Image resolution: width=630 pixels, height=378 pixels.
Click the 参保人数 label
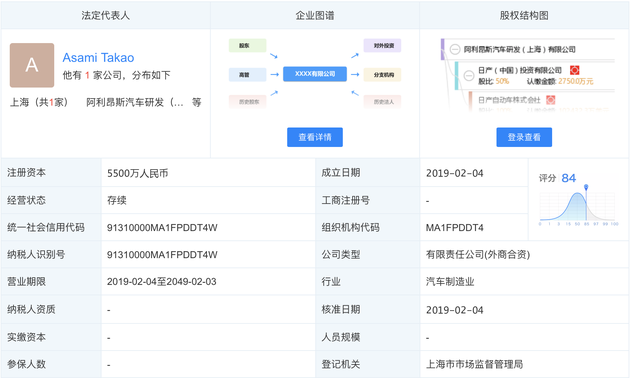pos(27,364)
